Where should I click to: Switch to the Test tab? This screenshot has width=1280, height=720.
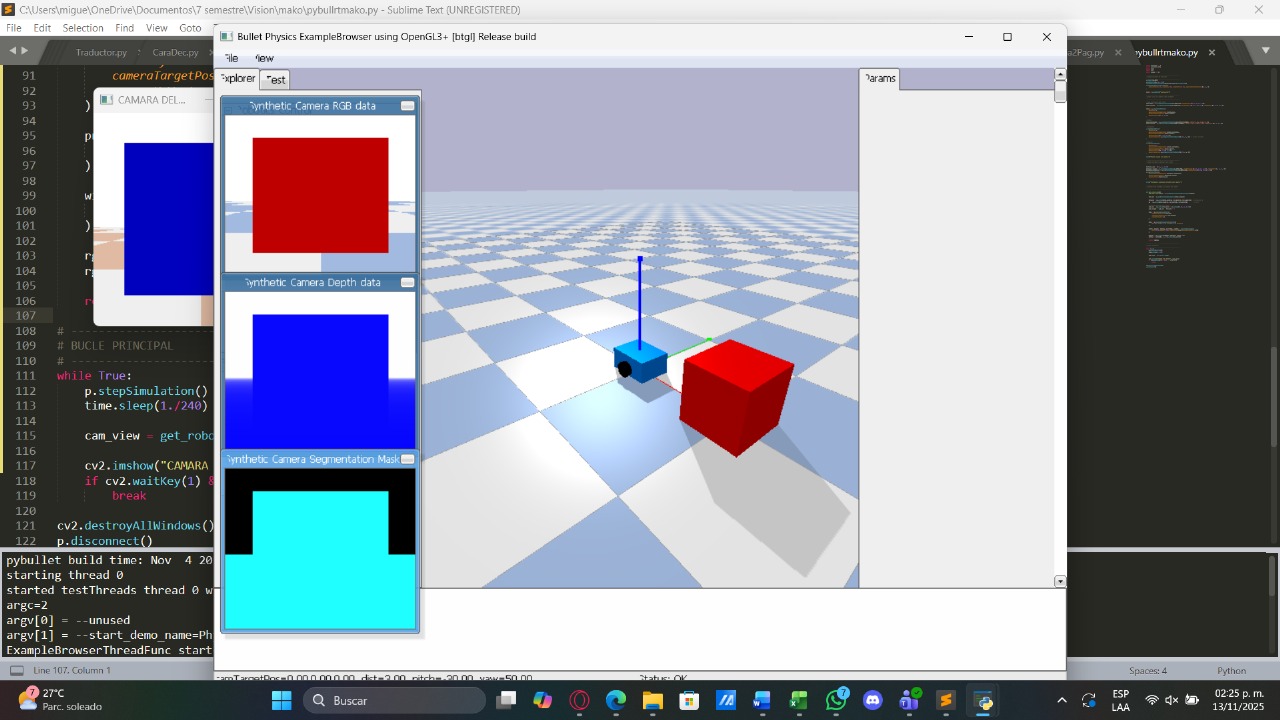pyautogui.click(x=275, y=79)
